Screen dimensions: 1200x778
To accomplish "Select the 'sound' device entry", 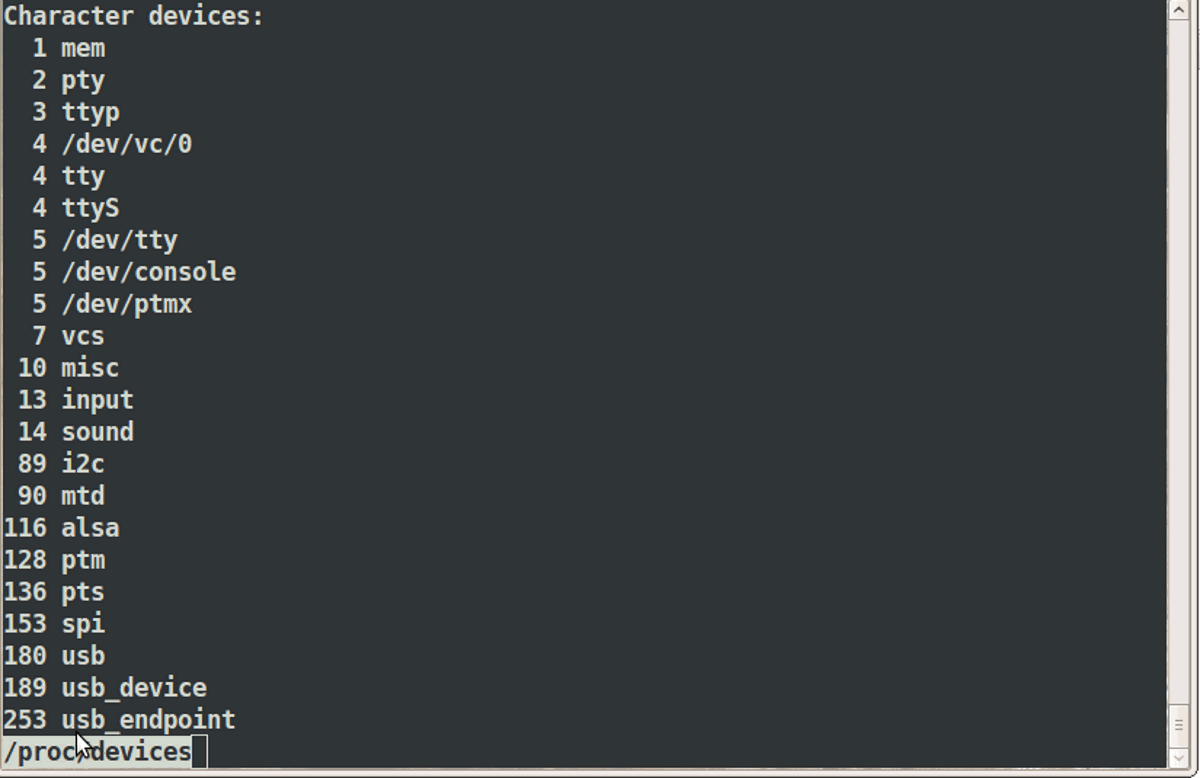I will 97,431.
